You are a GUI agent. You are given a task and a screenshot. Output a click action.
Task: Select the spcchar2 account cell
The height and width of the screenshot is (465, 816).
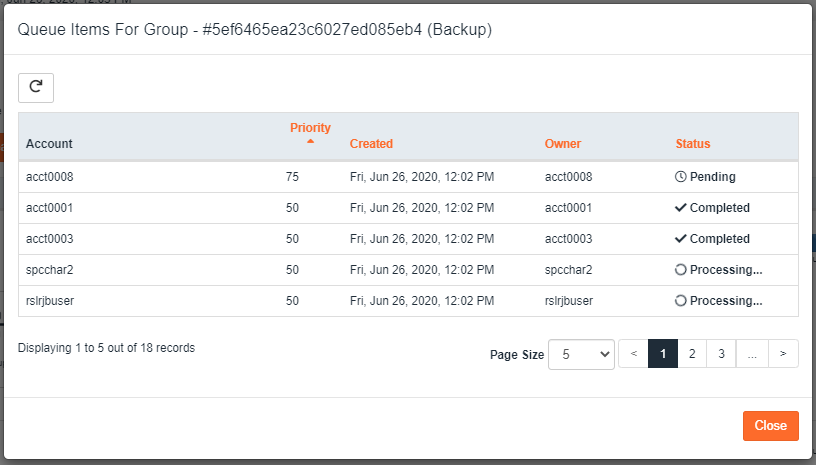tap(50, 270)
